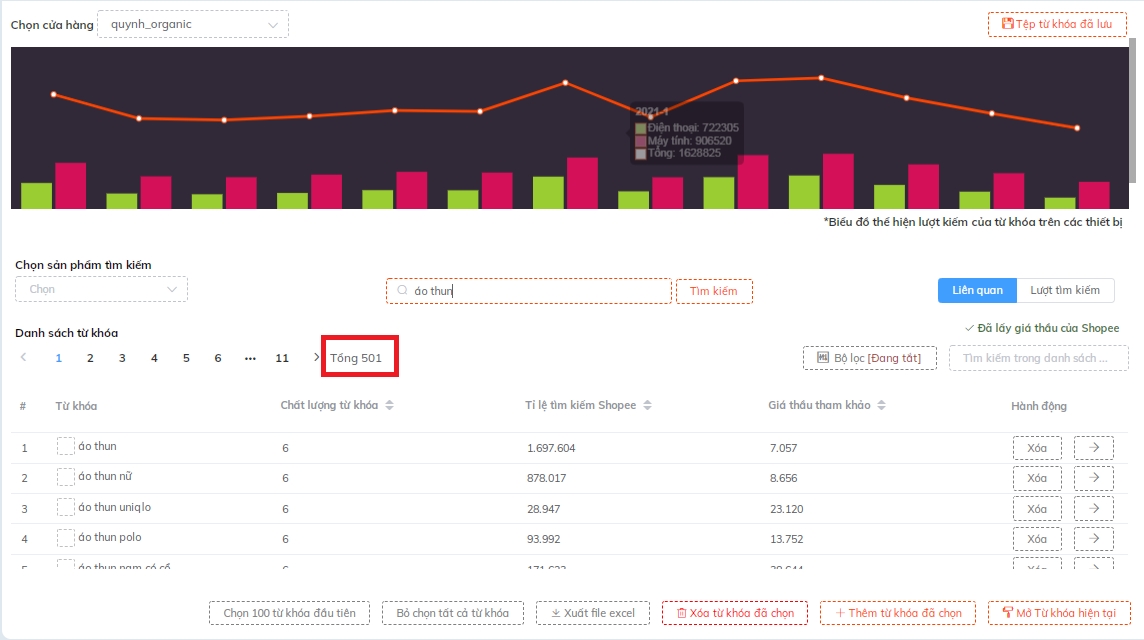Viewport: 1144px width, 640px height.
Task: Click Xuất file excel button
Action: click(592, 613)
